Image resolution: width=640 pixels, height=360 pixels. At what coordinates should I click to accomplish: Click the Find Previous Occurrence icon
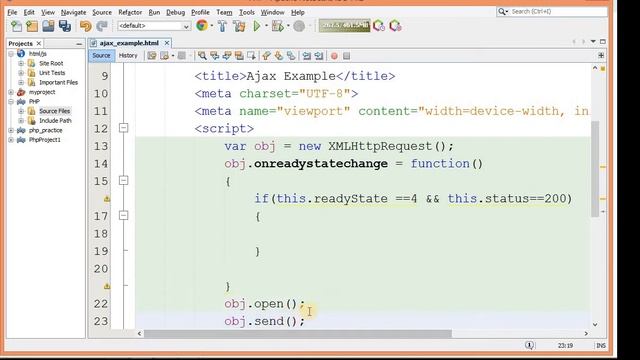click(214, 56)
